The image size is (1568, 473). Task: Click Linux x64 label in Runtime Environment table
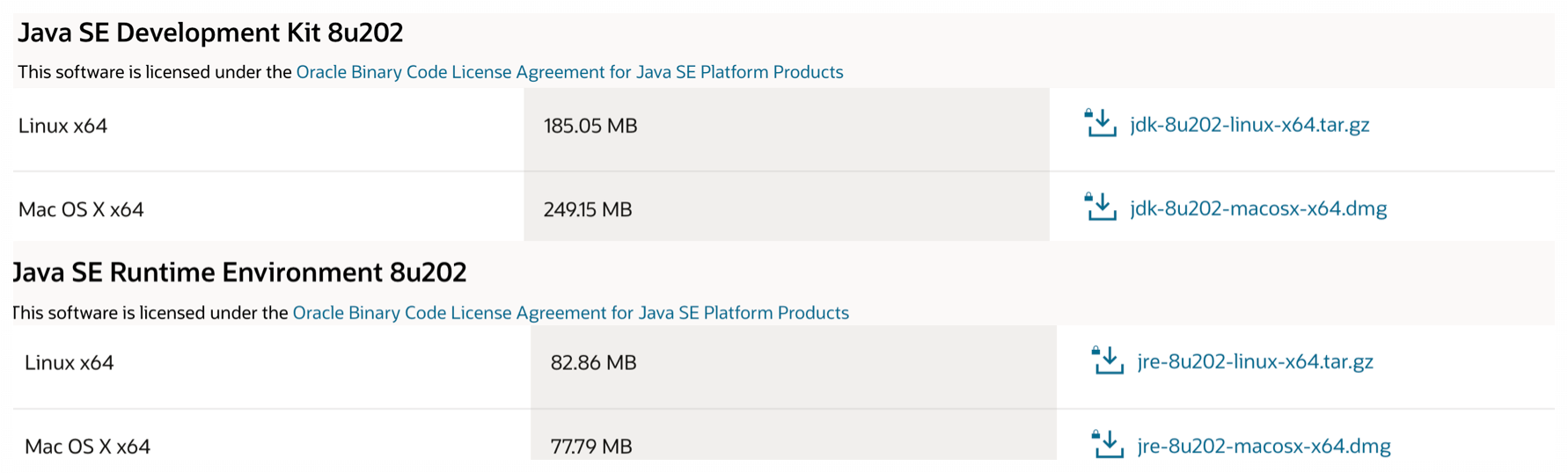pos(69,362)
